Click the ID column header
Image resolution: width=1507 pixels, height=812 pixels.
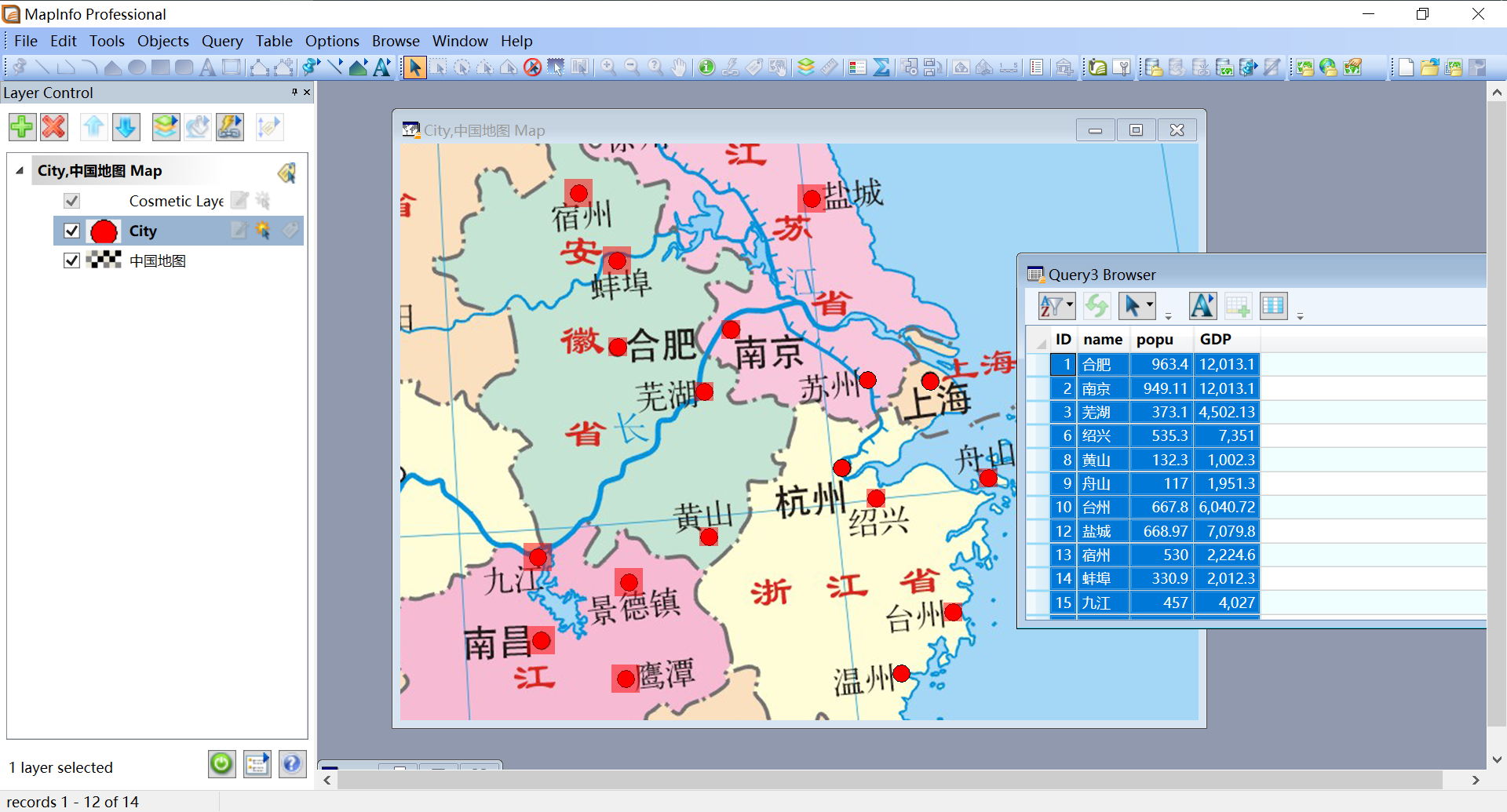click(x=1064, y=340)
